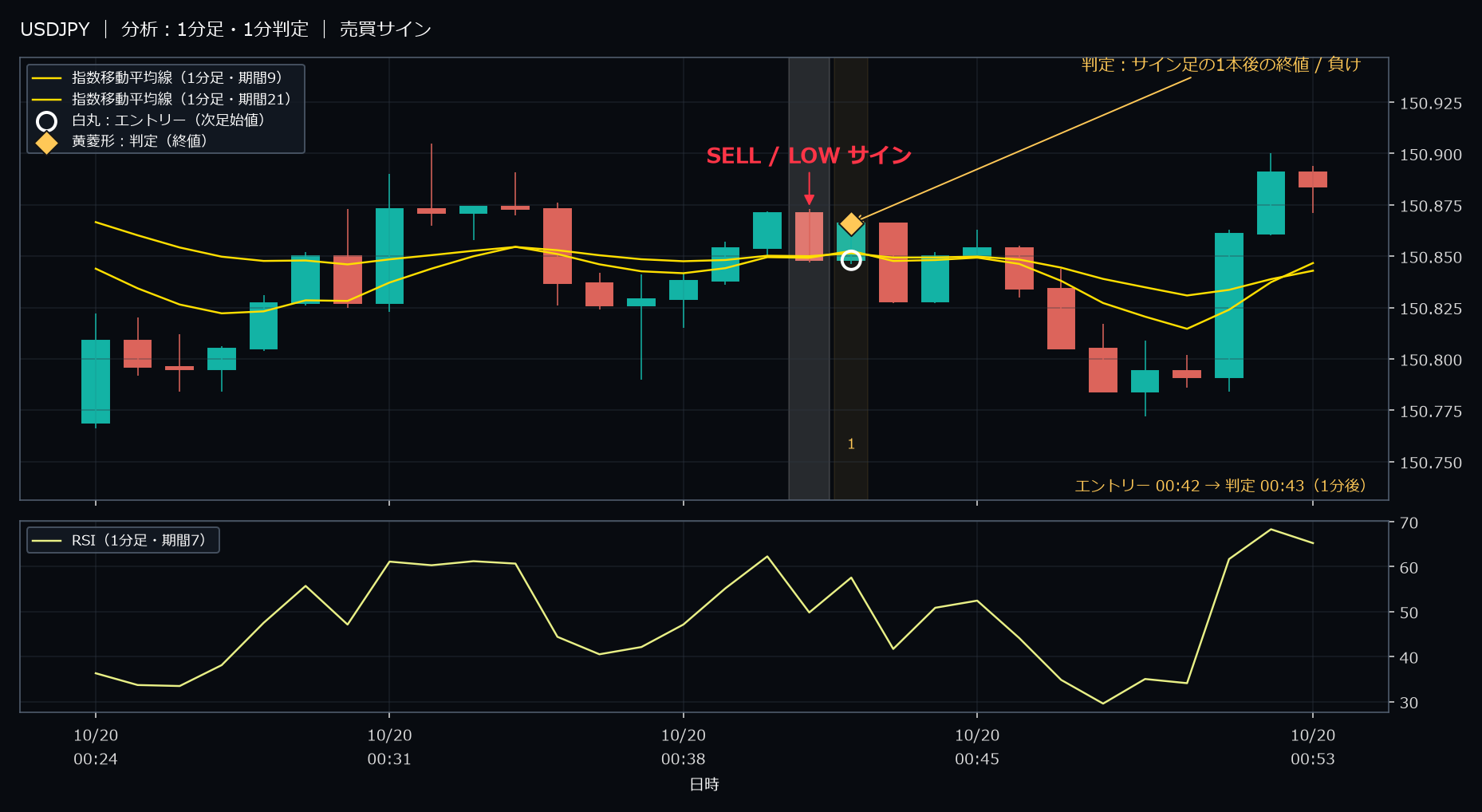
Task: Click the 10/20 00:24 time axis label
Action: tap(96, 747)
